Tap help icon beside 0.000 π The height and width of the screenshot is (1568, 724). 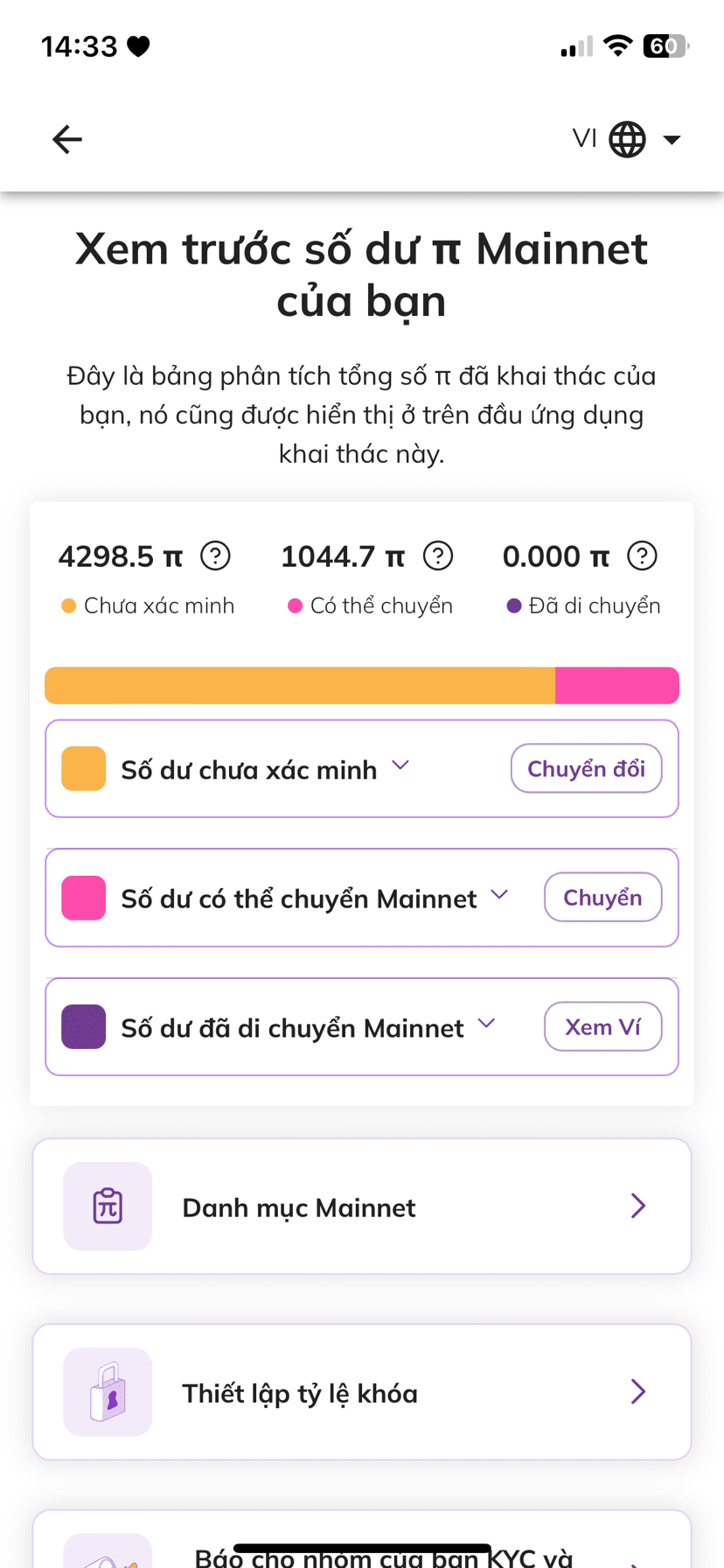point(643,556)
